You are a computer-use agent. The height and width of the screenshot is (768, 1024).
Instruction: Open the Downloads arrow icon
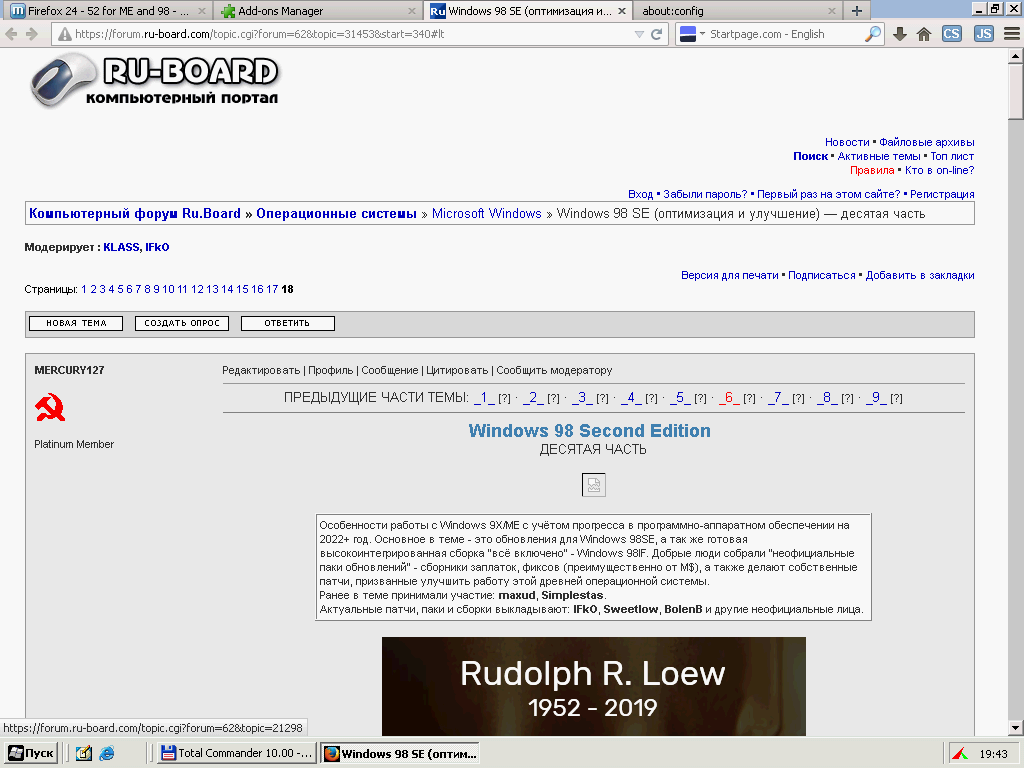tap(899, 34)
